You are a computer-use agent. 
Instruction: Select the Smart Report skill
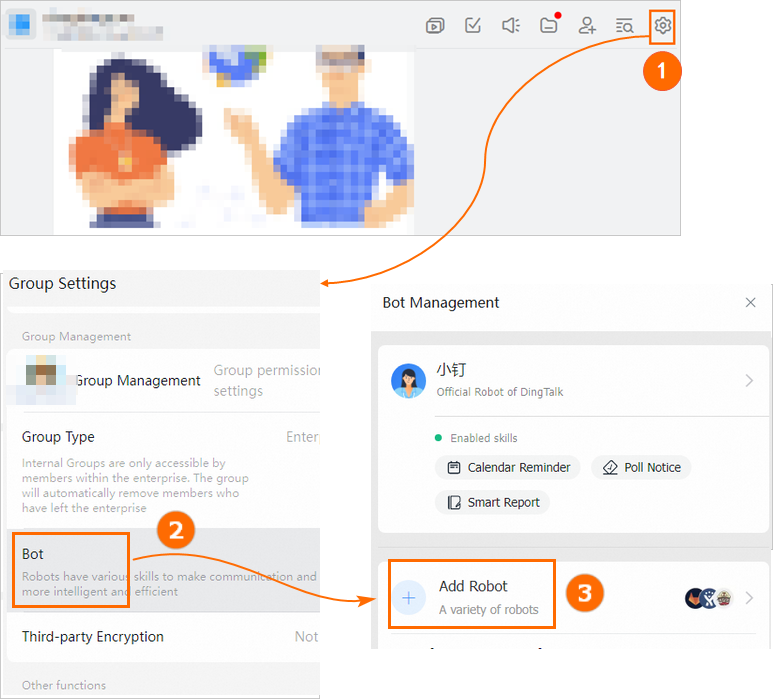pyautogui.click(x=492, y=502)
